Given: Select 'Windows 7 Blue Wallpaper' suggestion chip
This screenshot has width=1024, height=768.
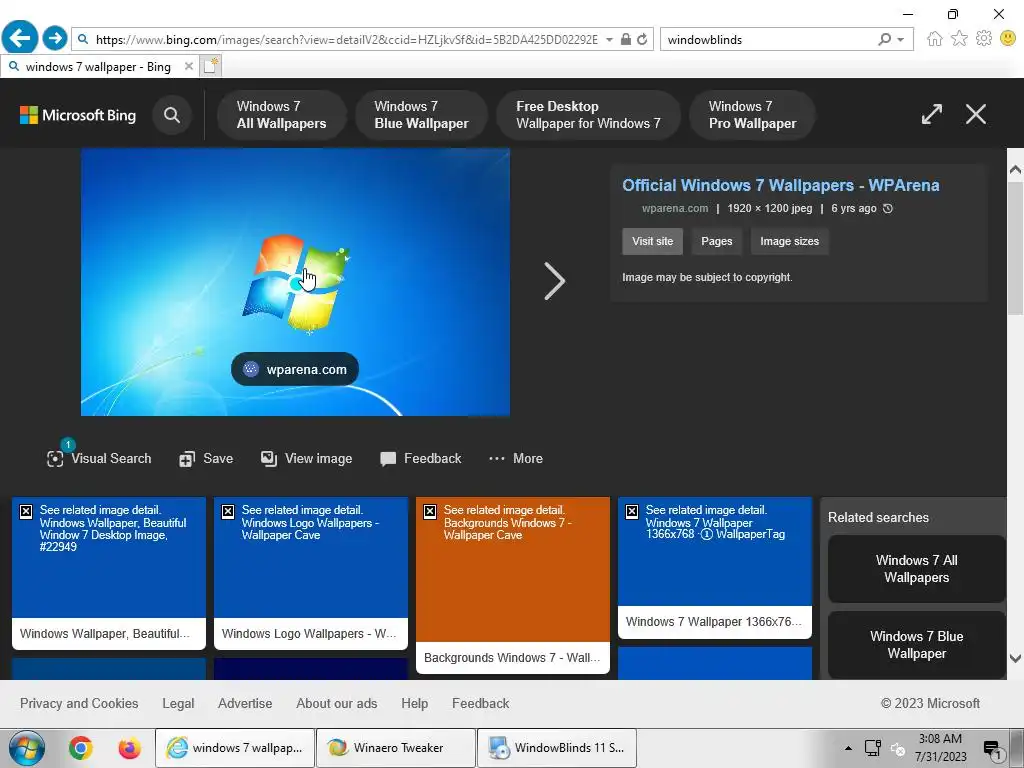Looking at the screenshot, I should pyautogui.click(x=421, y=115).
